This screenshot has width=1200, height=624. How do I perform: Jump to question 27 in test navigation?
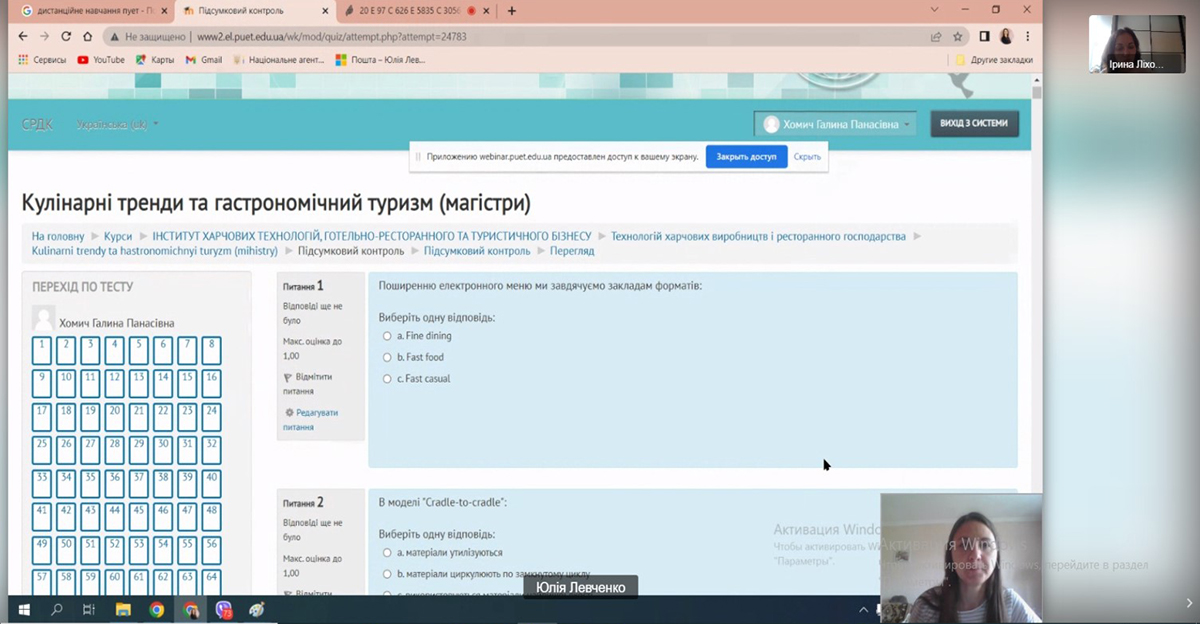point(90,450)
